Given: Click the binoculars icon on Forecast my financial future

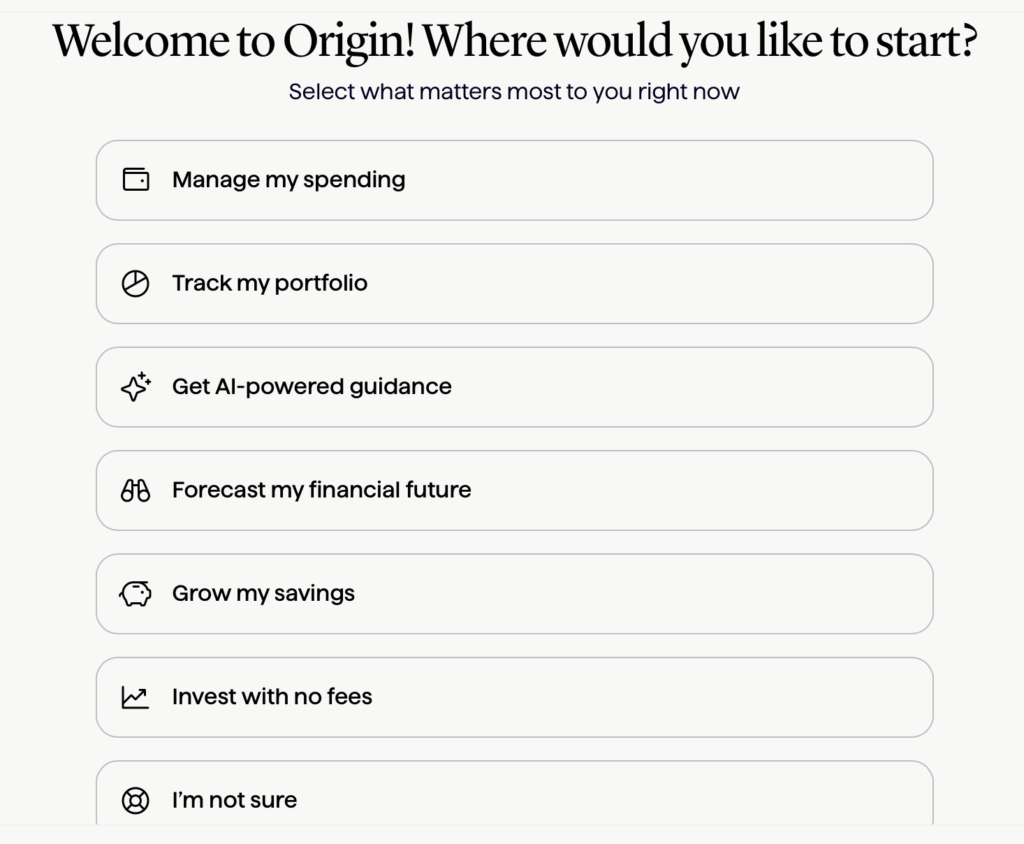Looking at the screenshot, I should (135, 490).
